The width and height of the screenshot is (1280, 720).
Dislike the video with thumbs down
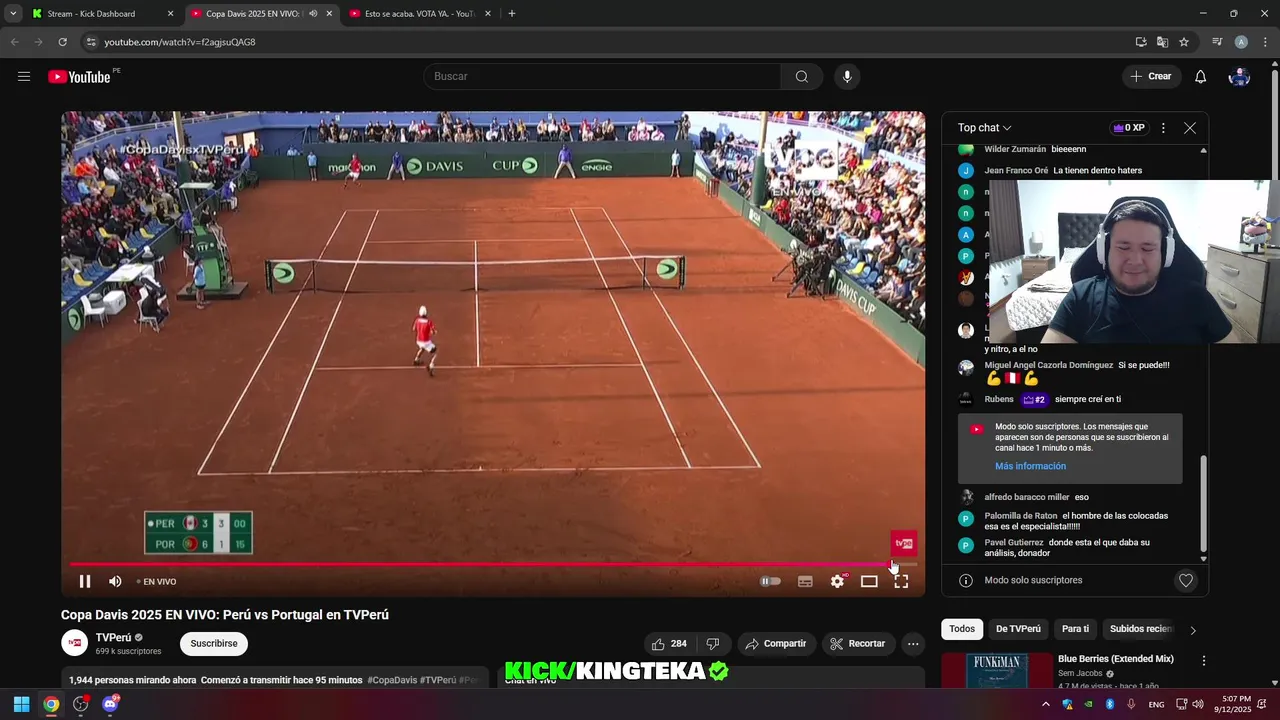click(x=713, y=644)
